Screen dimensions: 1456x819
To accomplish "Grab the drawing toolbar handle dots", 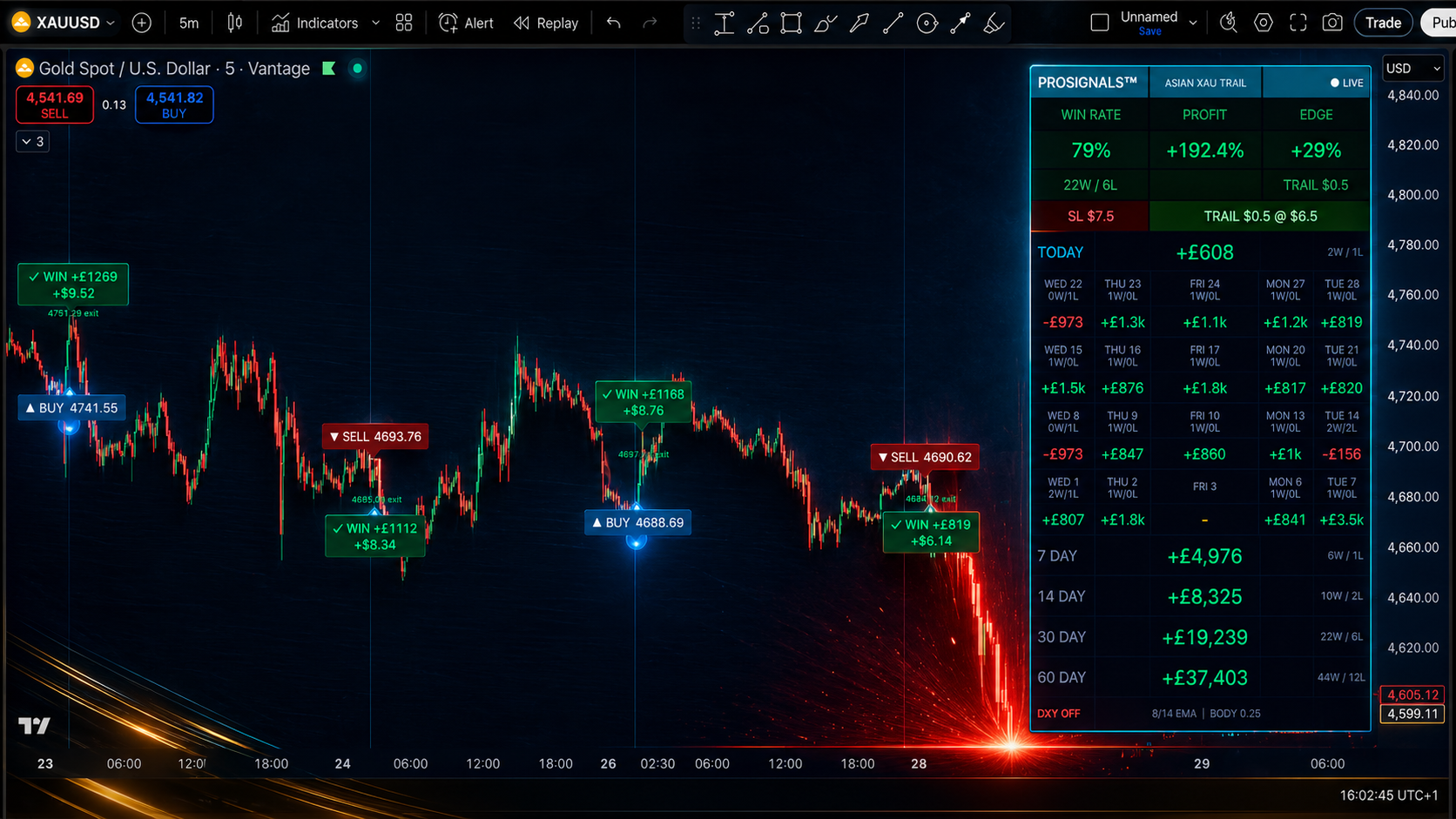I will coord(695,23).
